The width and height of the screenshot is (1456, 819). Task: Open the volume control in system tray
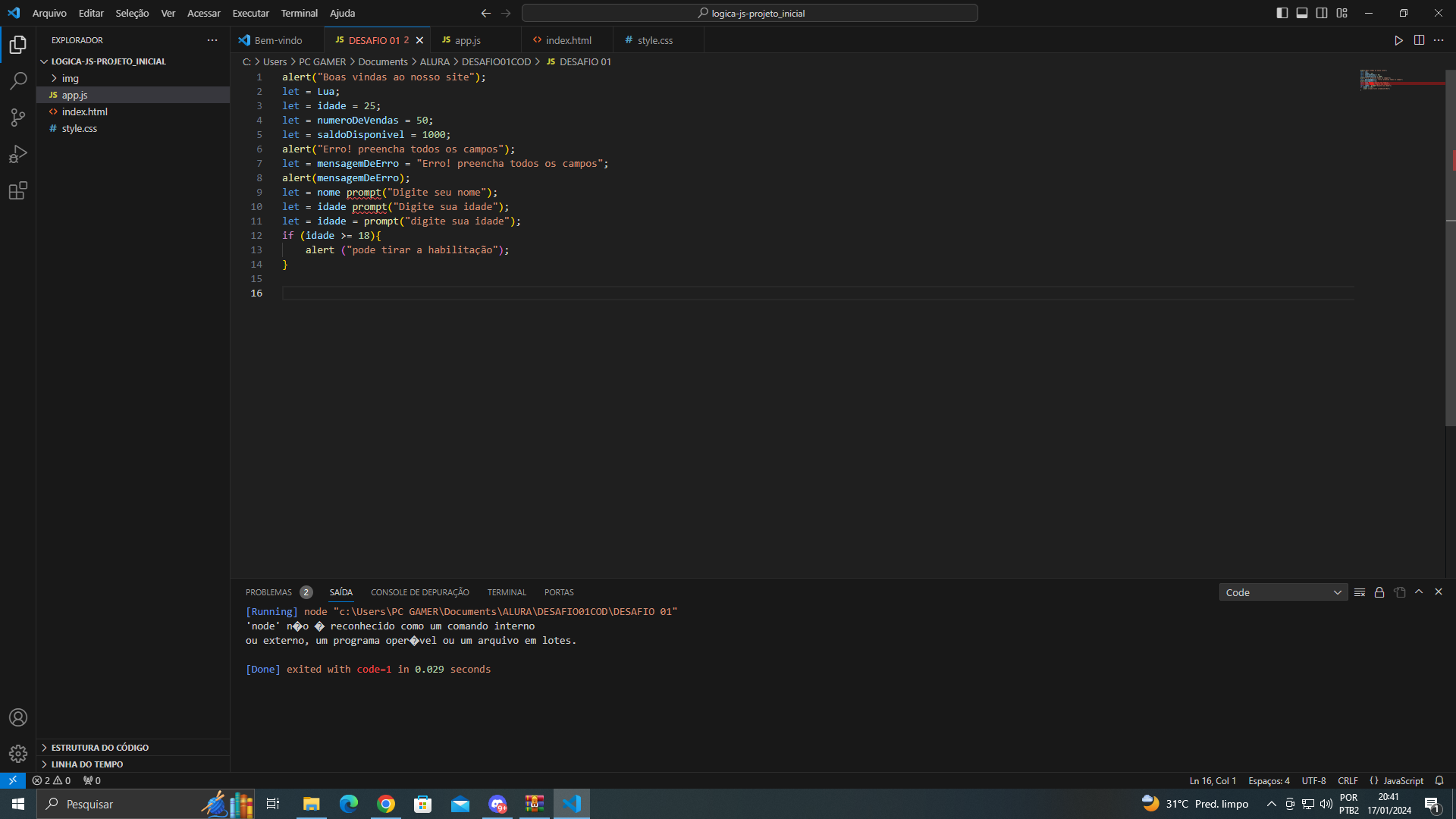coord(1326,804)
